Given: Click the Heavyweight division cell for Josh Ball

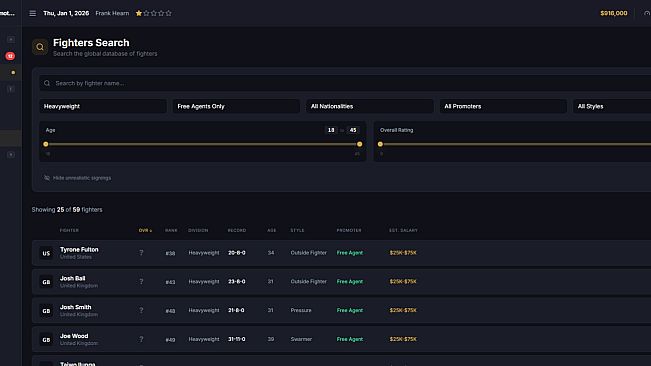Looking at the screenshot, I should tap(204, 281).
